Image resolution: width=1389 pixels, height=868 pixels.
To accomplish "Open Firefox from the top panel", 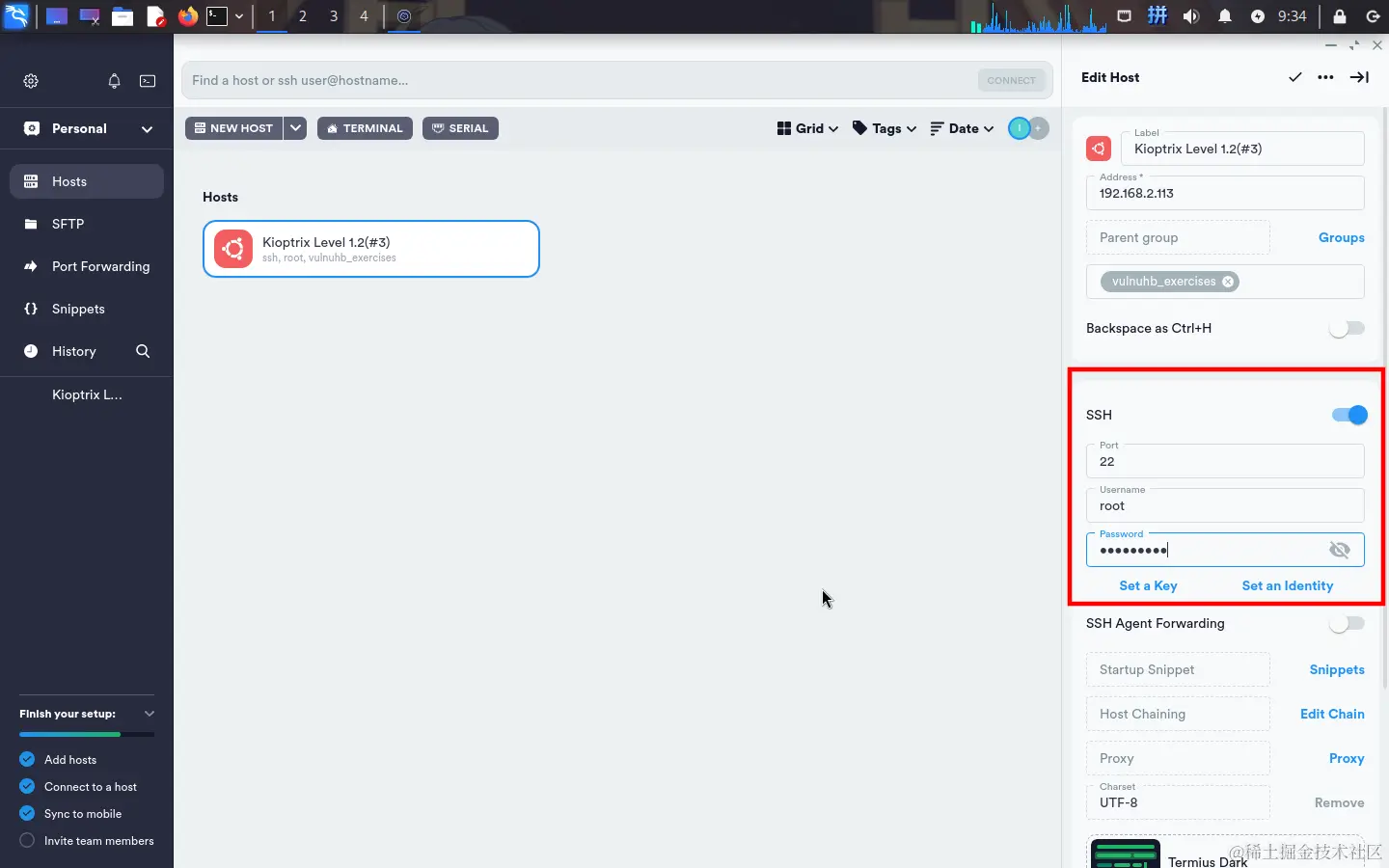I will [187, 16].
